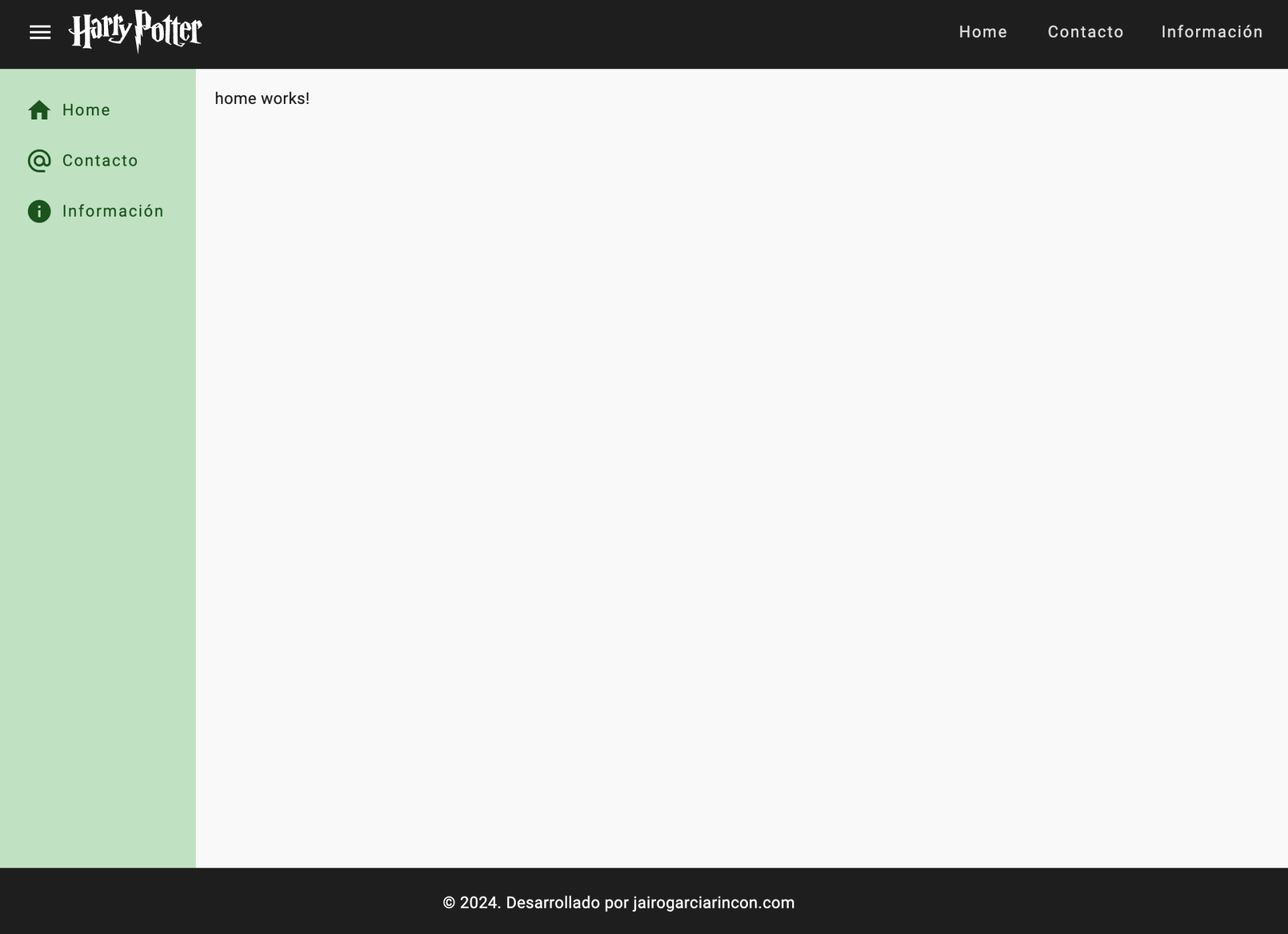Go to Home in the top navigation bar
The width and height of the screenshot is (1288, 934).
983,32
